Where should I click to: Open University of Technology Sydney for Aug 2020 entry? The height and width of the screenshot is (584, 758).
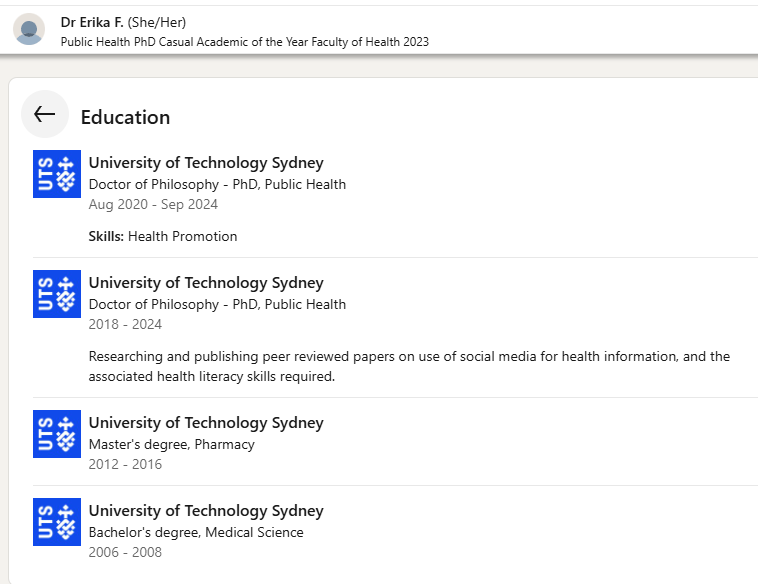point(206,163)
